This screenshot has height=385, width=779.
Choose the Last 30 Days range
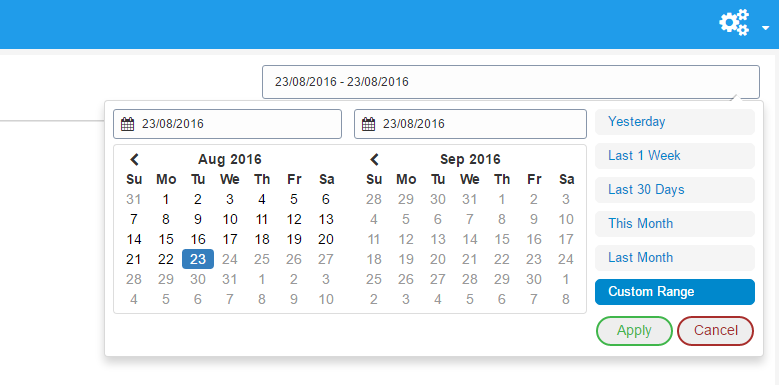675,190
